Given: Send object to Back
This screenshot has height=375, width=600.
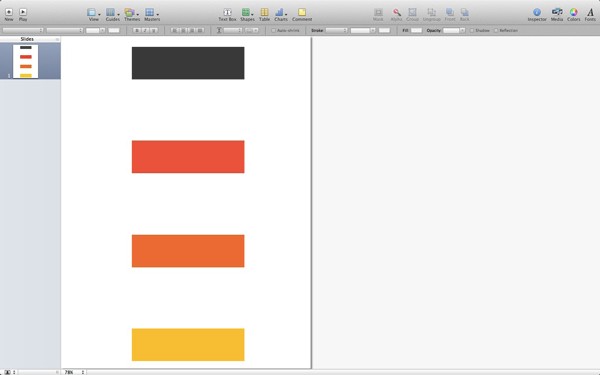Looking at the screenshot, I should coord(465,15).
